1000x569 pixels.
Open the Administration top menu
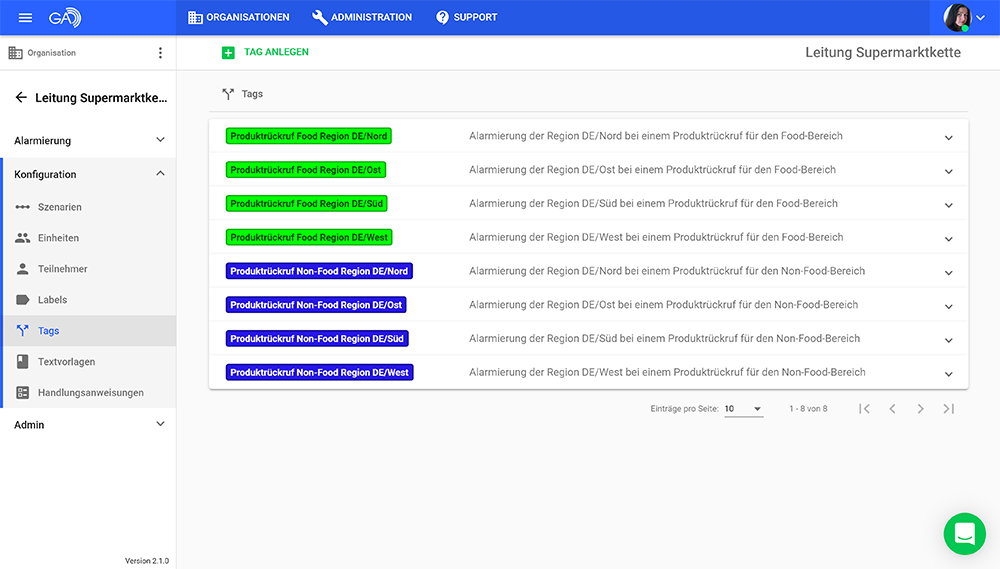click(362, 17)
